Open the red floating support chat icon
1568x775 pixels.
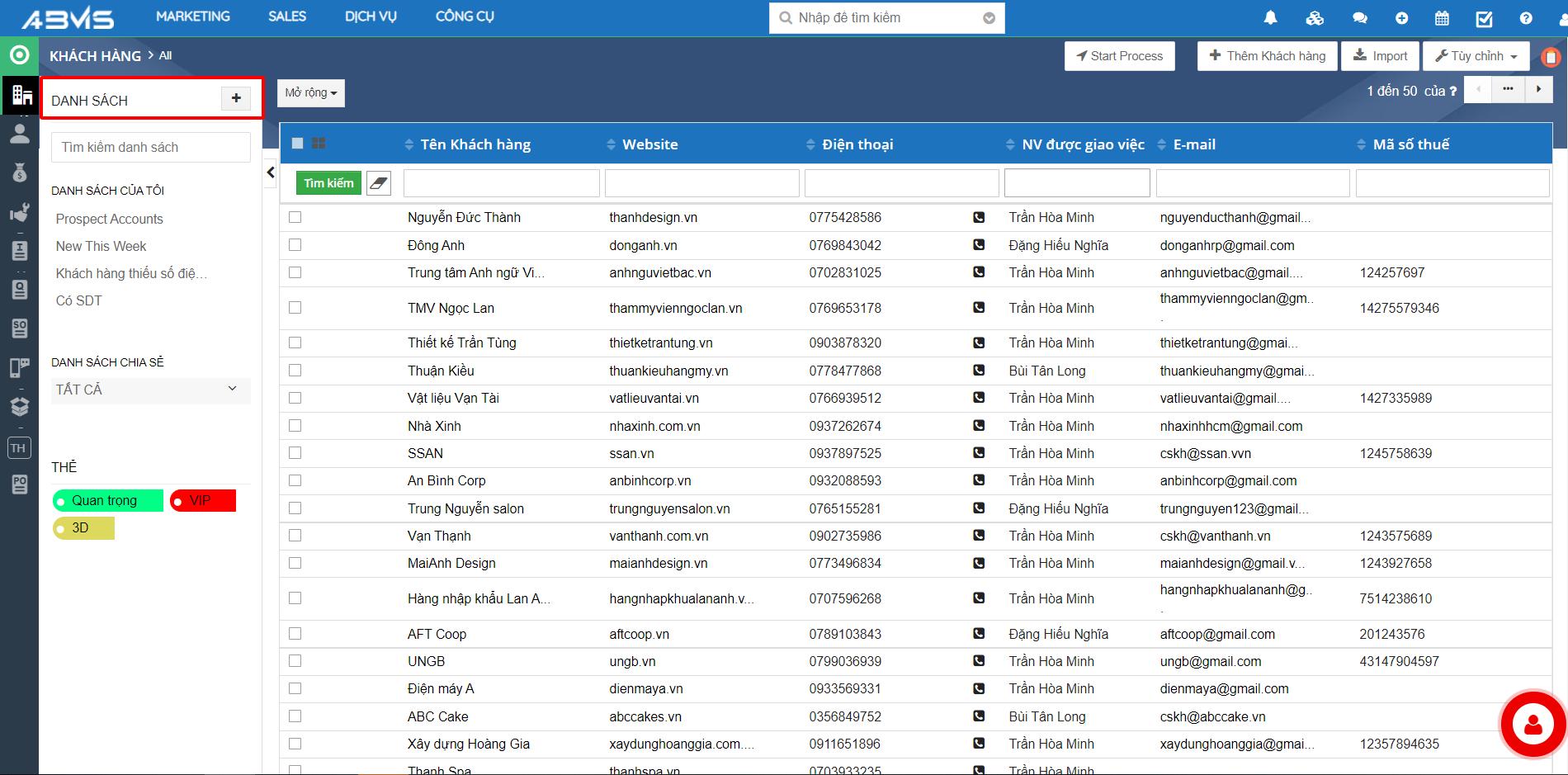click(x=1533, y=725)
